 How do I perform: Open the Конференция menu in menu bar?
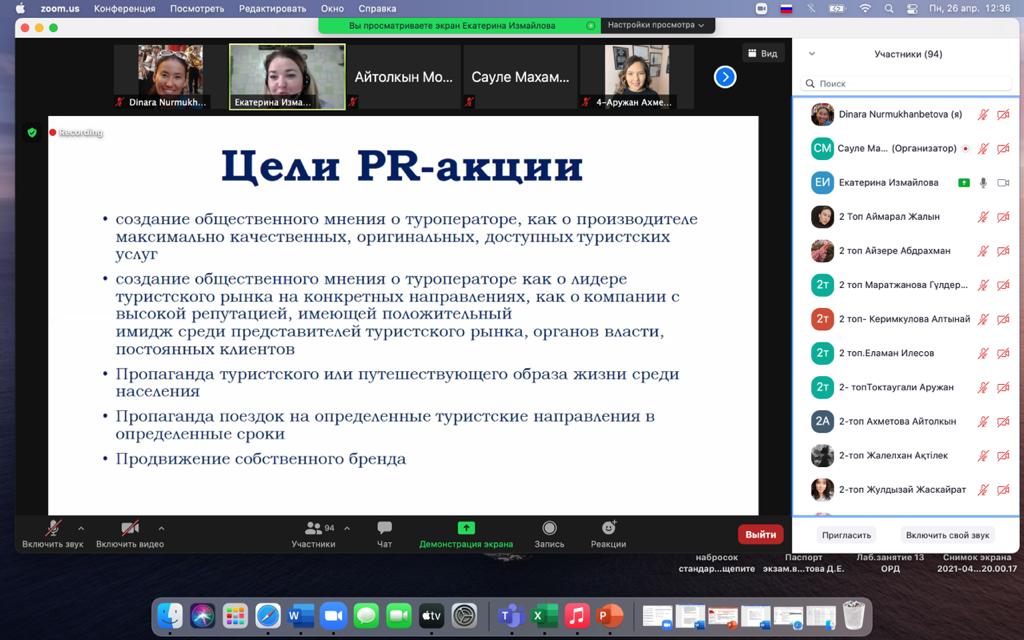pos(124,8)
